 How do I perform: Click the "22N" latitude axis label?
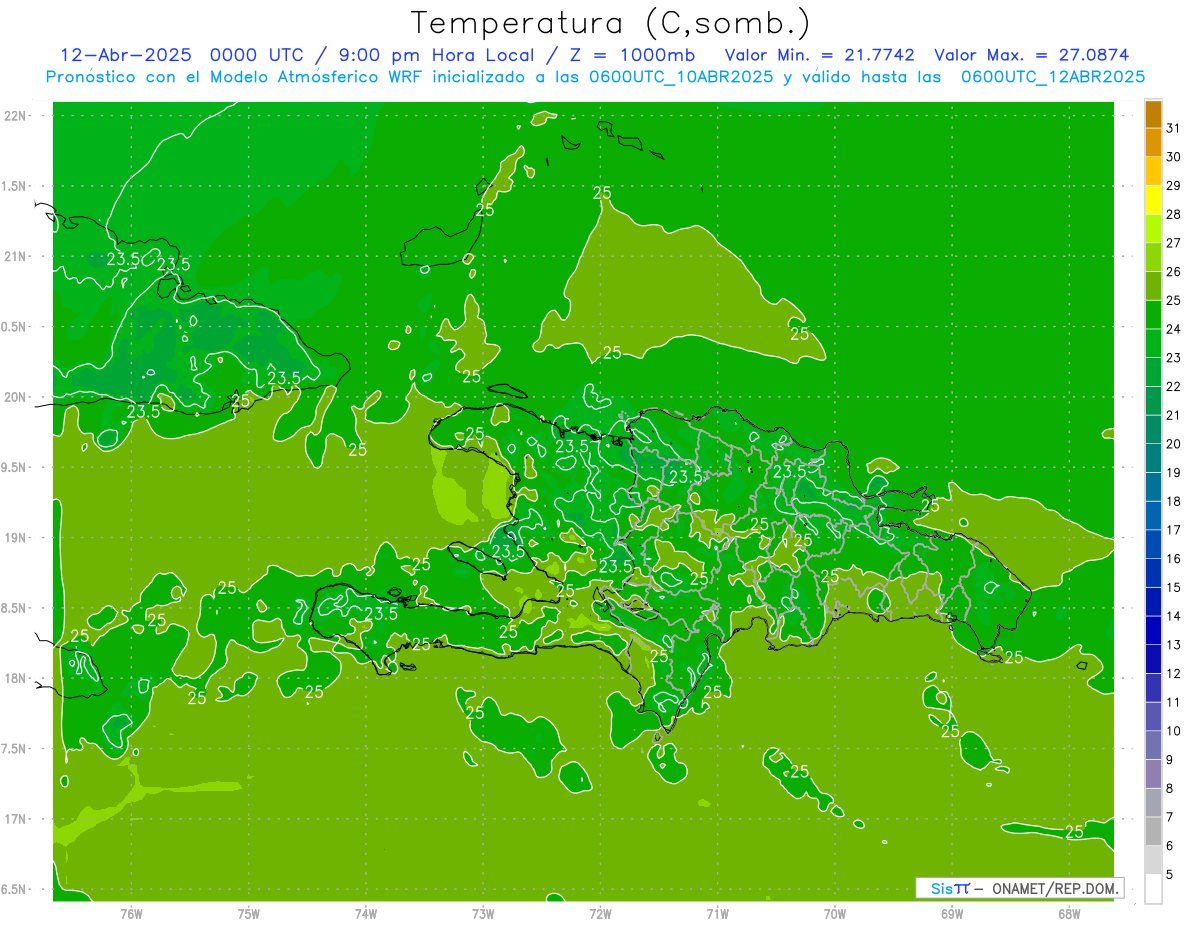16,116
